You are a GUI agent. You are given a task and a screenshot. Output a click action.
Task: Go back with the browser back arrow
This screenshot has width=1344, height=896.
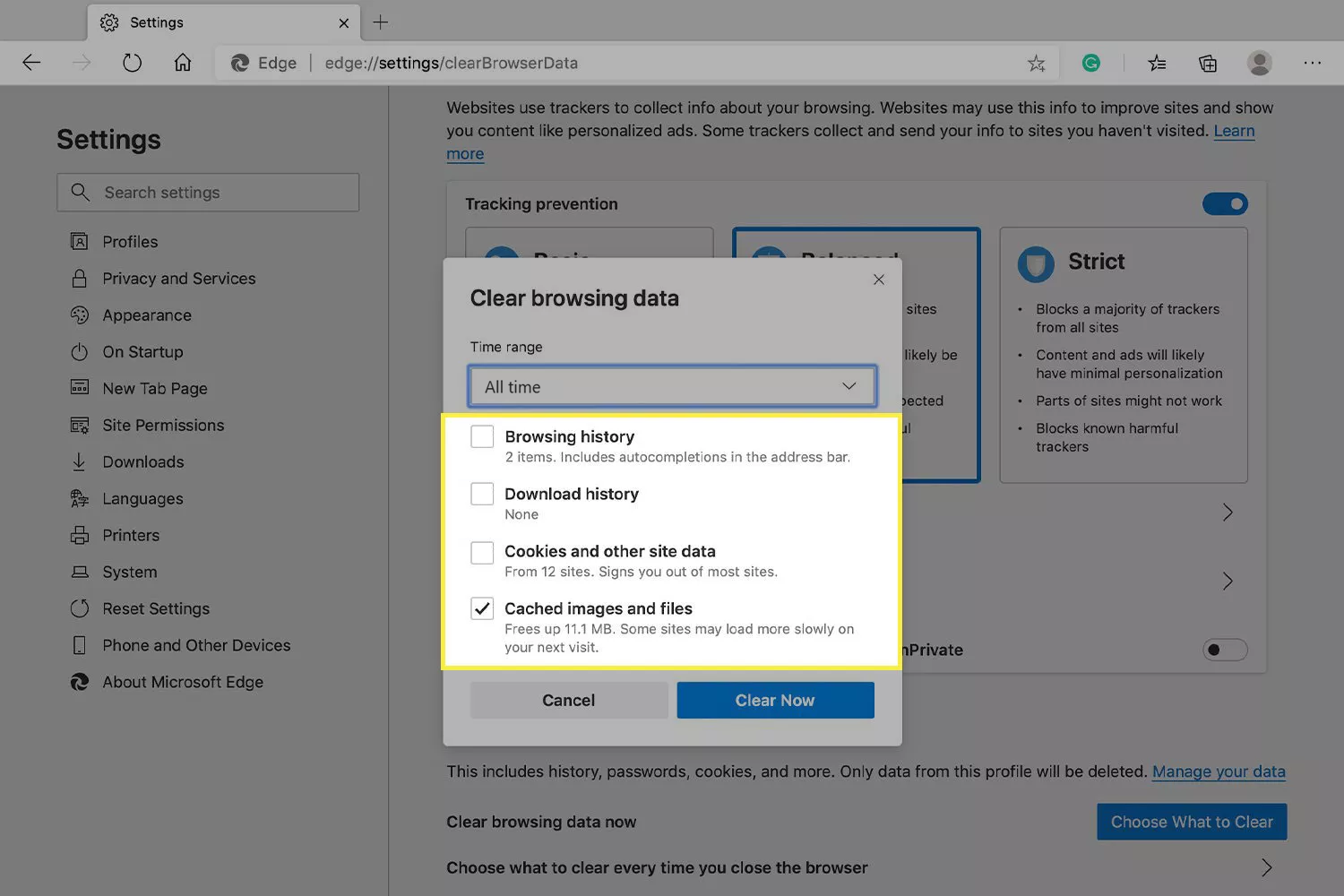[x=32, y=63]
